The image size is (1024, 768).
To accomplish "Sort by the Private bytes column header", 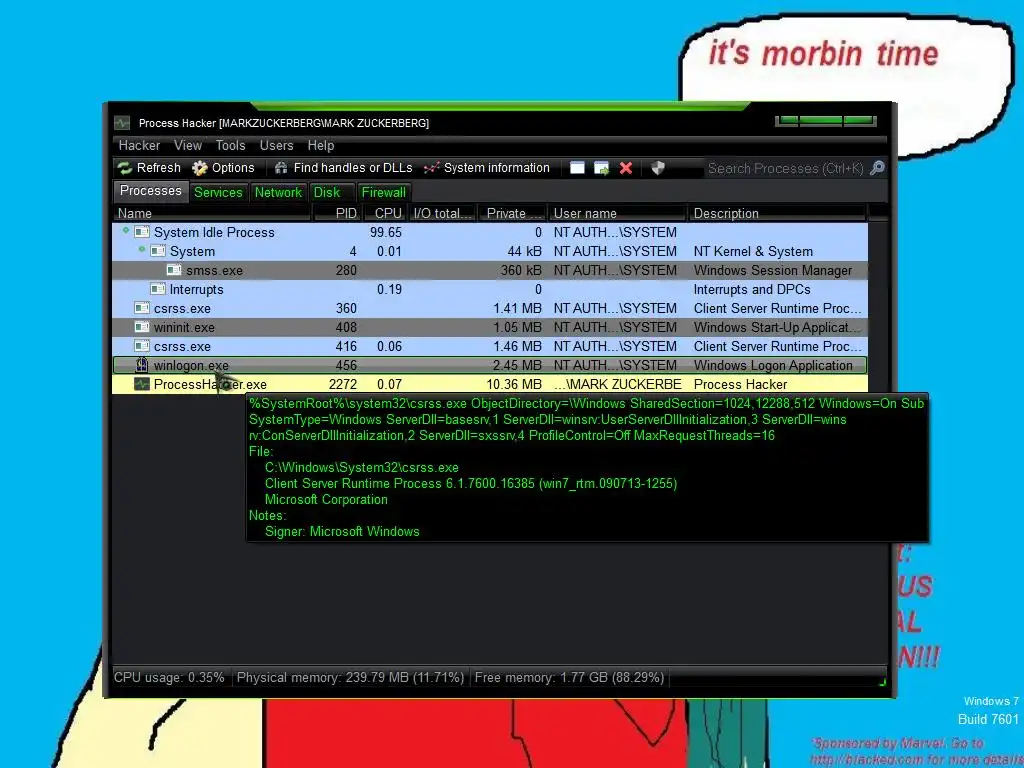I will (x=513, y=214).
